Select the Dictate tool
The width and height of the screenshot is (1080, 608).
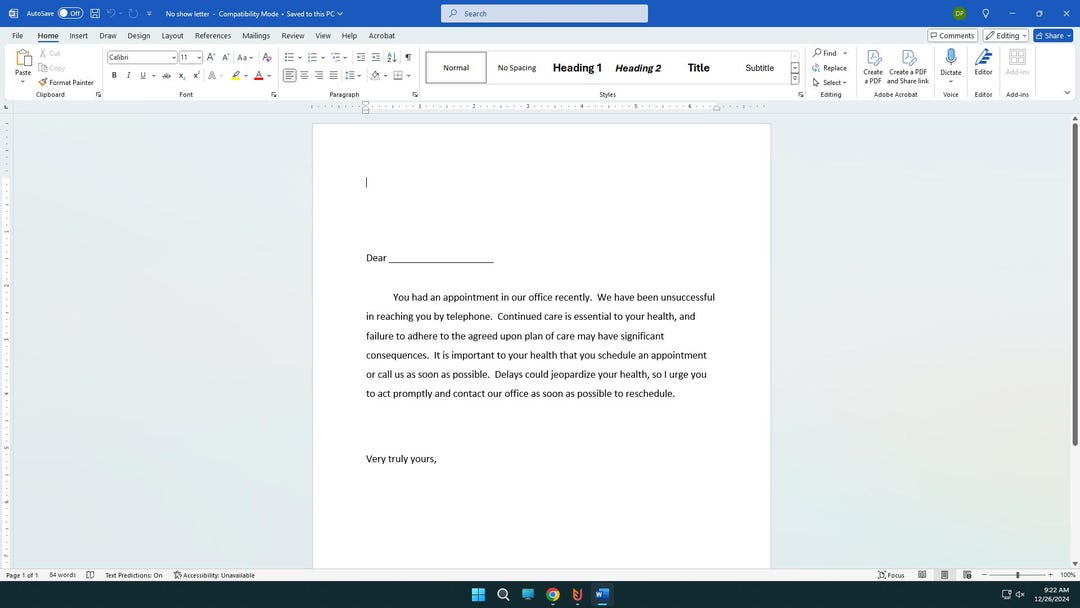pos(950,65)
